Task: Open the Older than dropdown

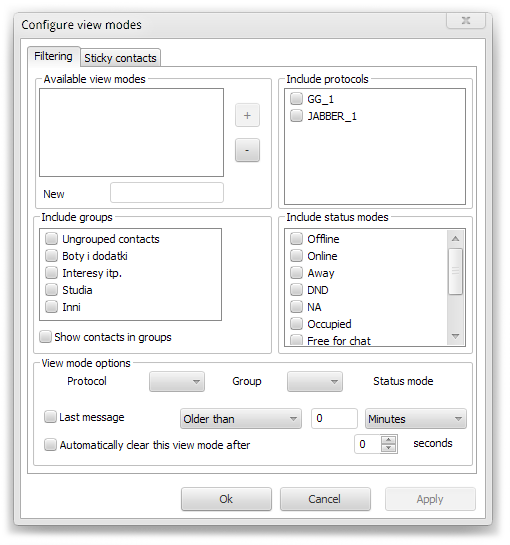Action: point(241,419)
